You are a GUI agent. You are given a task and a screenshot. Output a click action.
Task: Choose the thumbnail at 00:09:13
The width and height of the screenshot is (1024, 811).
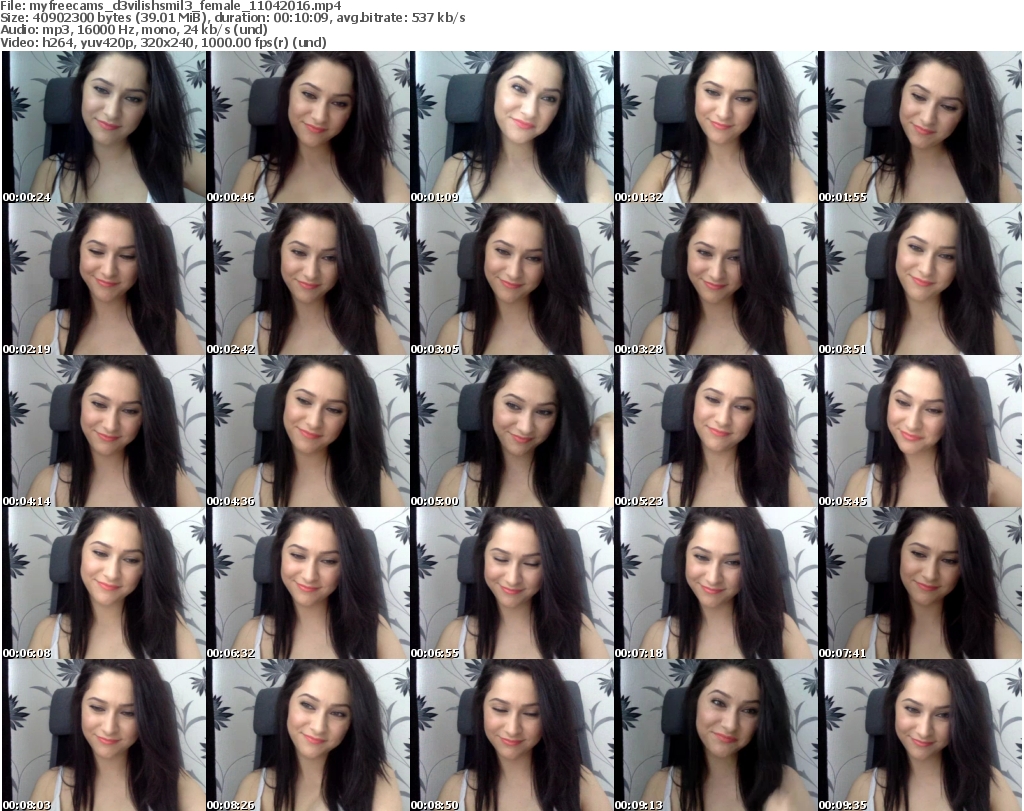coord(716,735)
